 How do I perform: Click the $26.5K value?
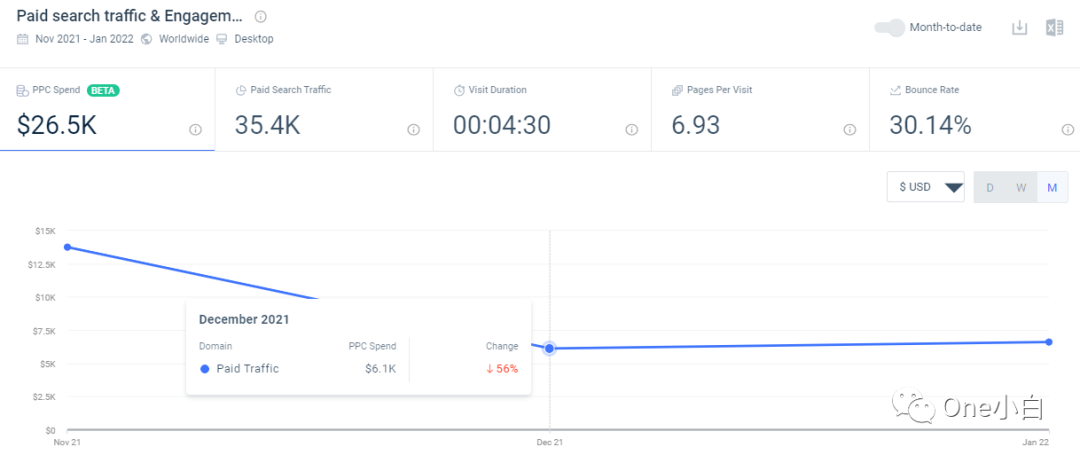[56, 125]
